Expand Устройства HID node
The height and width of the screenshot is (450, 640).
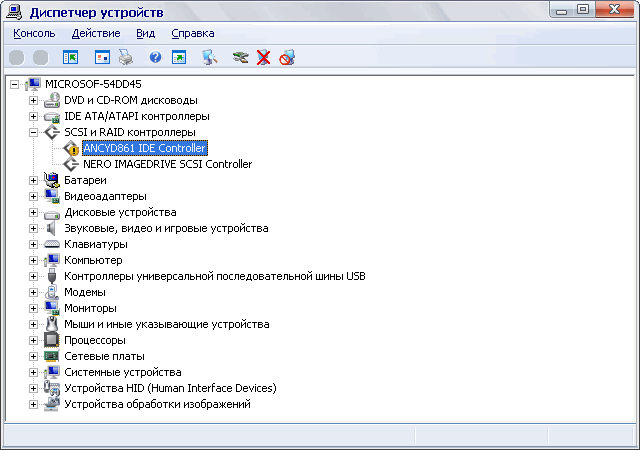click(33, 388)
